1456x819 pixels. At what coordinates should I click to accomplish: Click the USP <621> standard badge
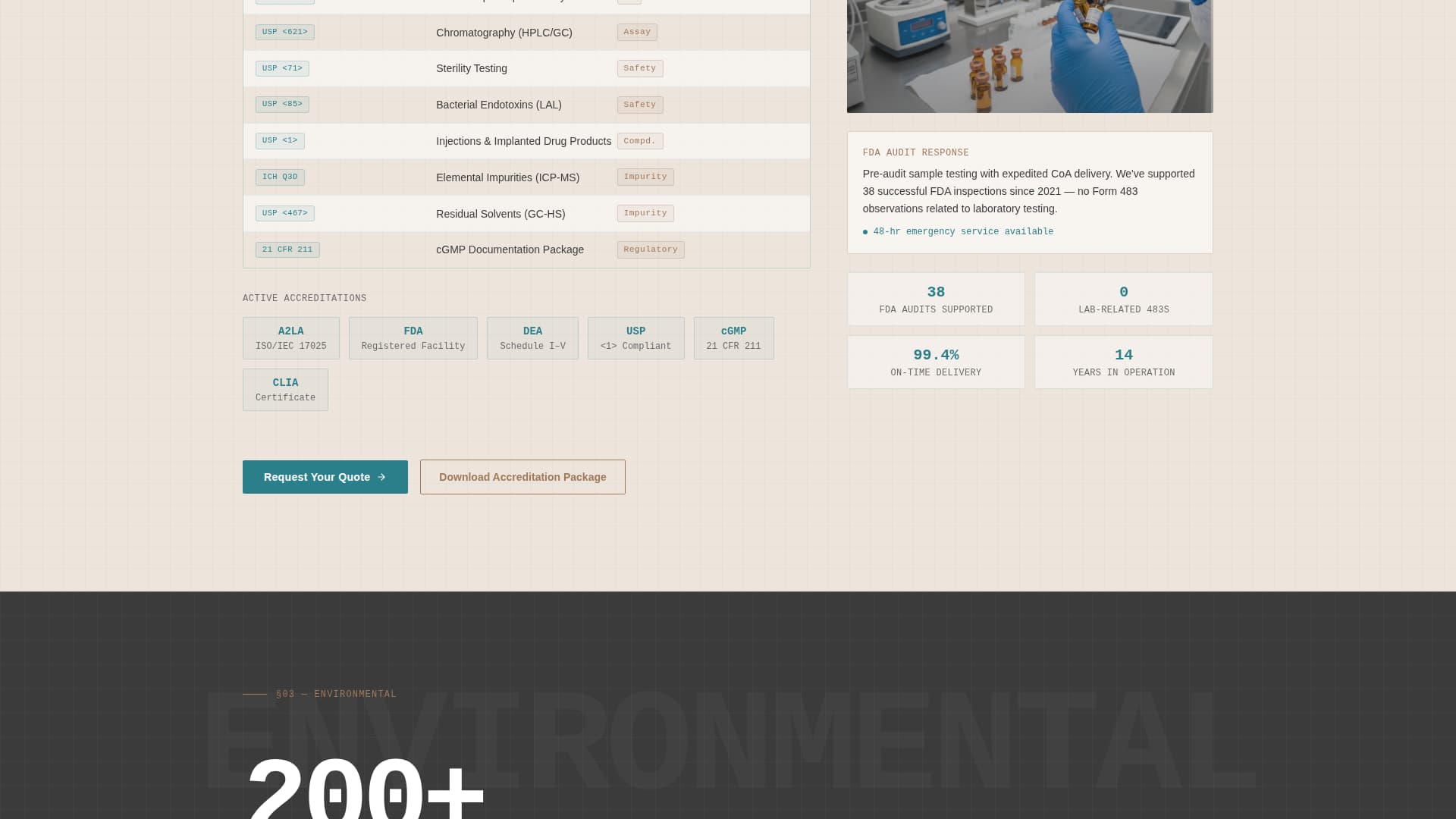click(x=285, y=32)
